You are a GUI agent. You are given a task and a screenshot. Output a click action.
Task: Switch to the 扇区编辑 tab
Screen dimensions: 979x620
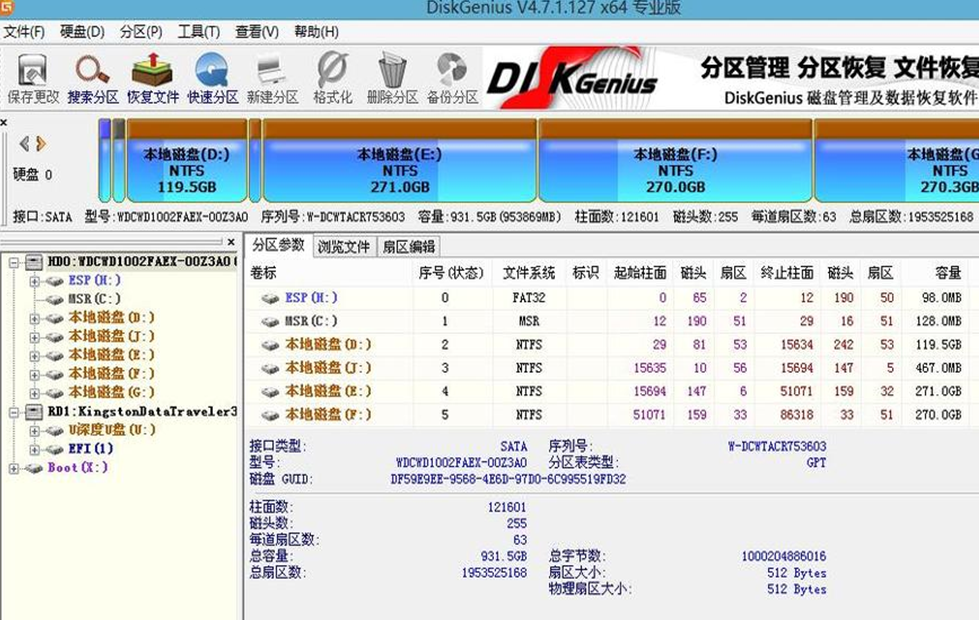[408, 247]
